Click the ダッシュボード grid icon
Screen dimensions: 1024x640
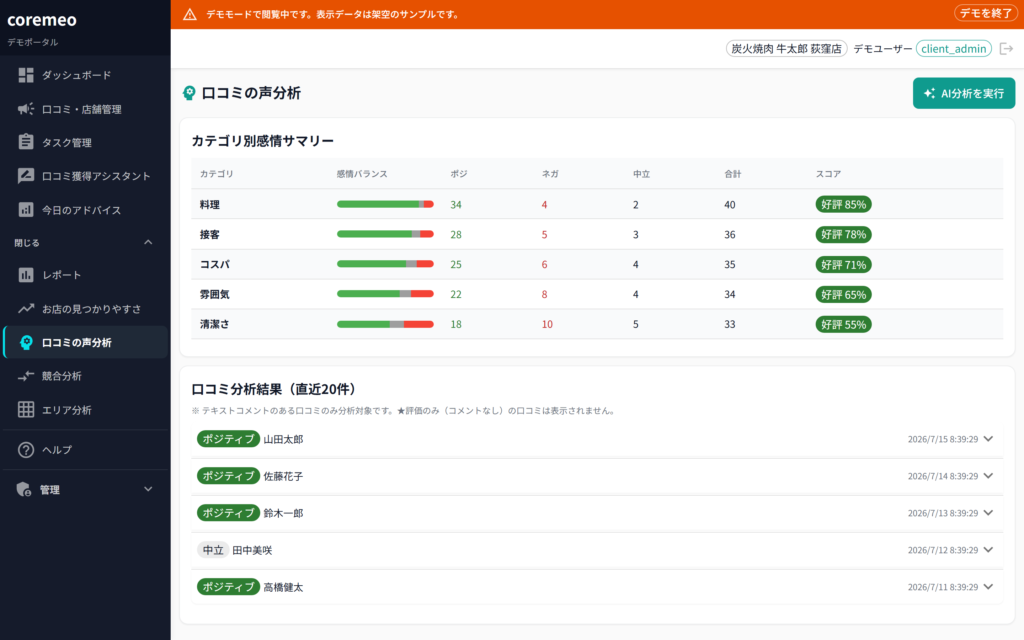[25, 75]
